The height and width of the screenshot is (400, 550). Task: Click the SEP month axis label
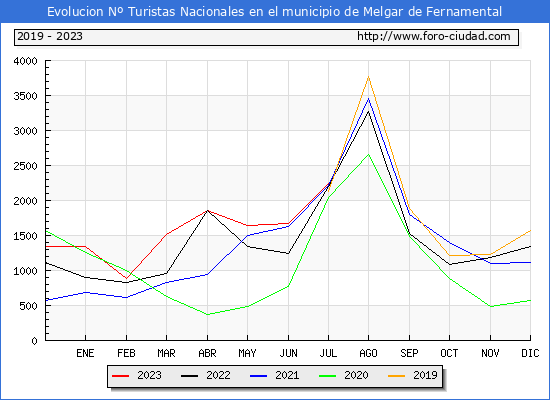409,353
